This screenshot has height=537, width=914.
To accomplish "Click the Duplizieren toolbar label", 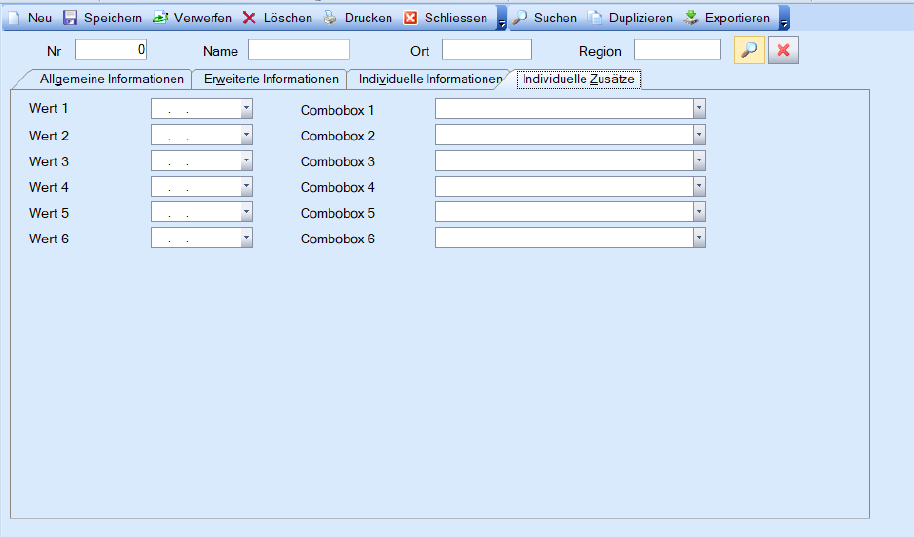I will click(641, 18).
